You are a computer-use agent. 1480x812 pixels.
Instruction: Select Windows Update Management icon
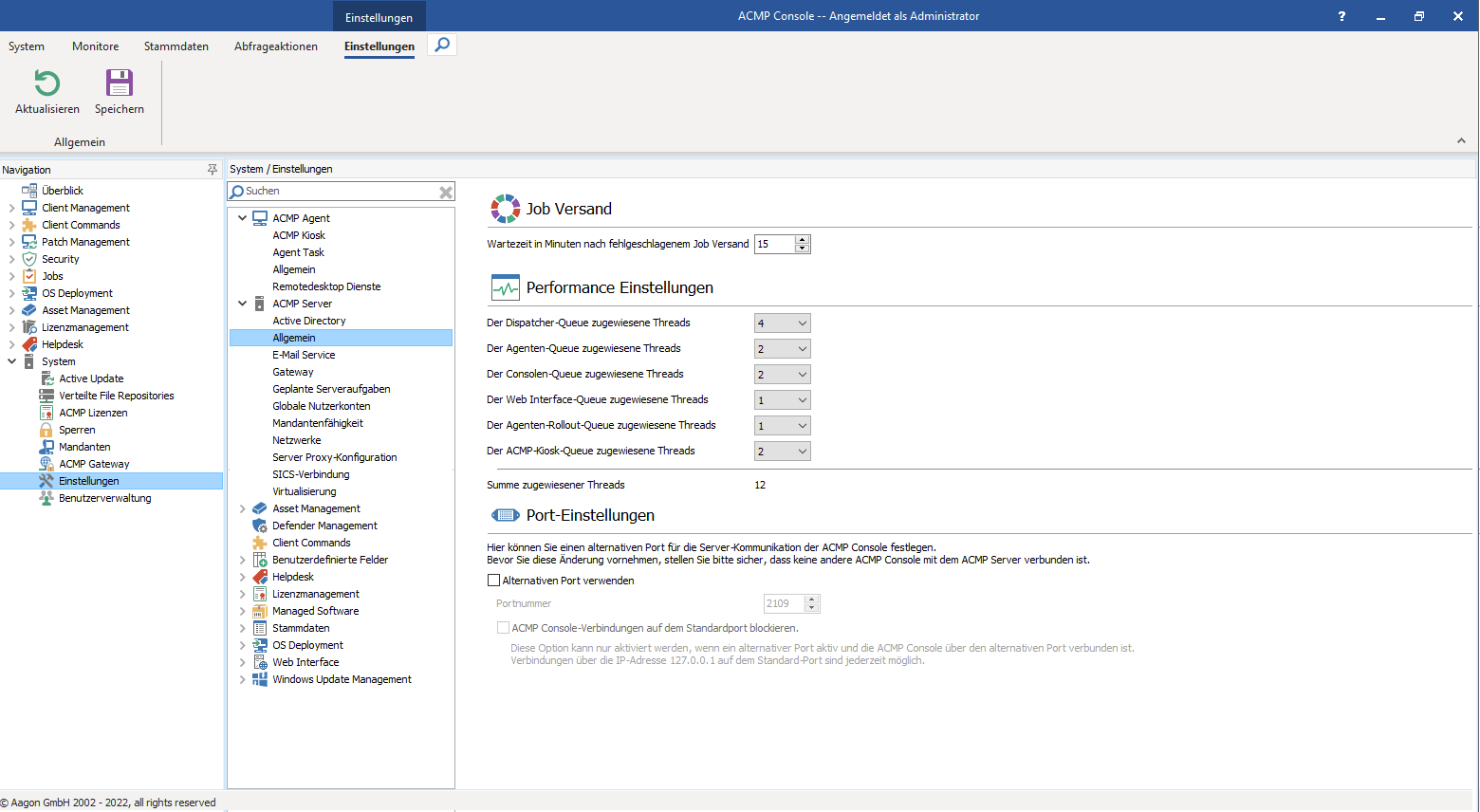coord(259,679)
